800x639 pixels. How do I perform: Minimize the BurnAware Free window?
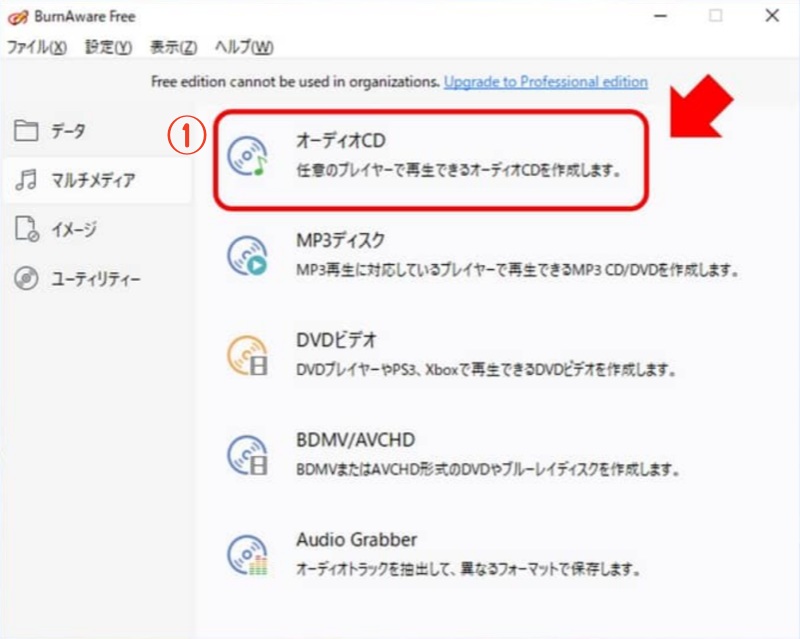[x=661, y=16]
